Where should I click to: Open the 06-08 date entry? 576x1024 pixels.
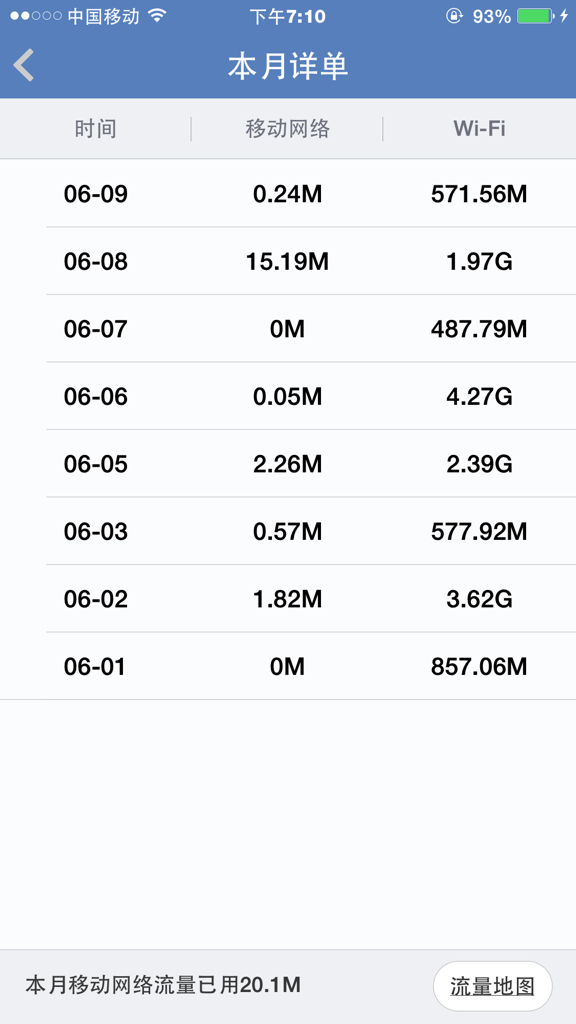(95, 262)
